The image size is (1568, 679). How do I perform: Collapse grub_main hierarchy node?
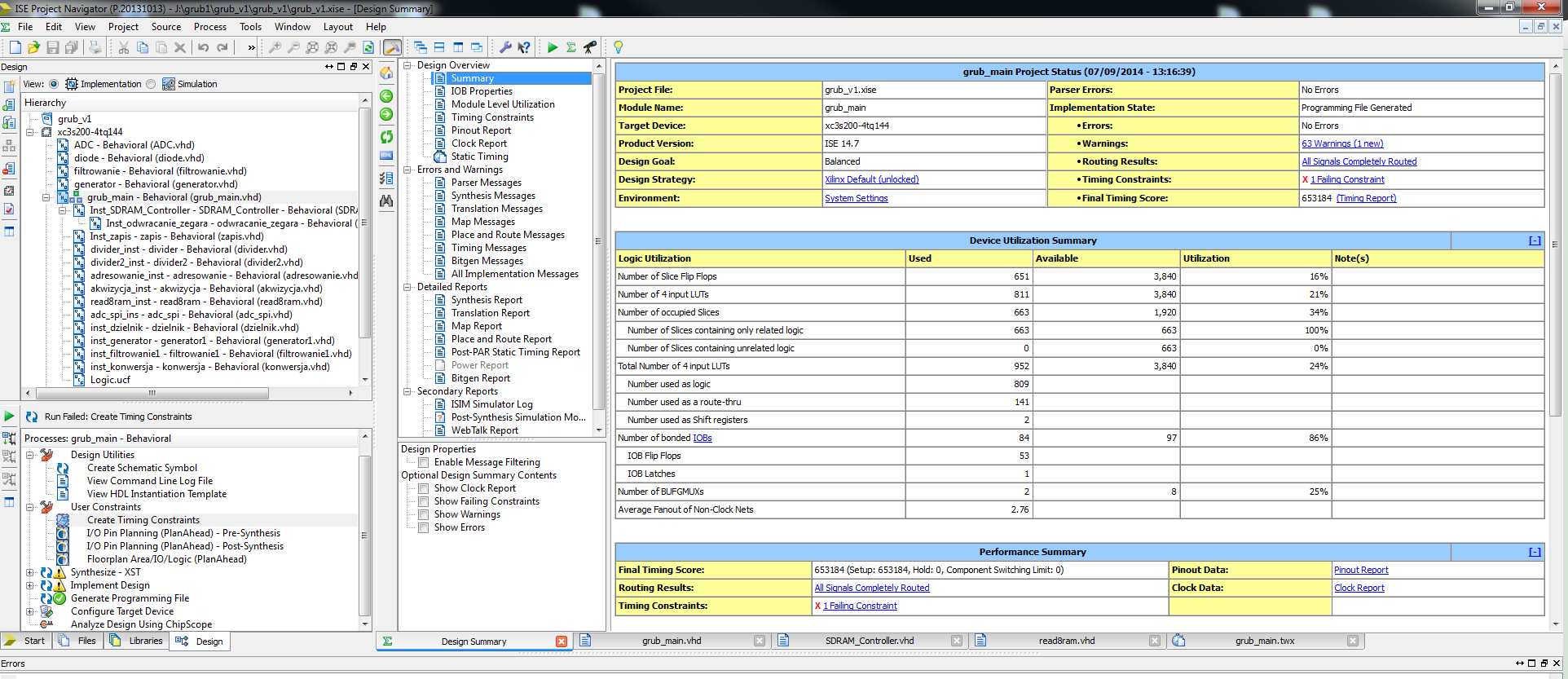click(46, 197)
